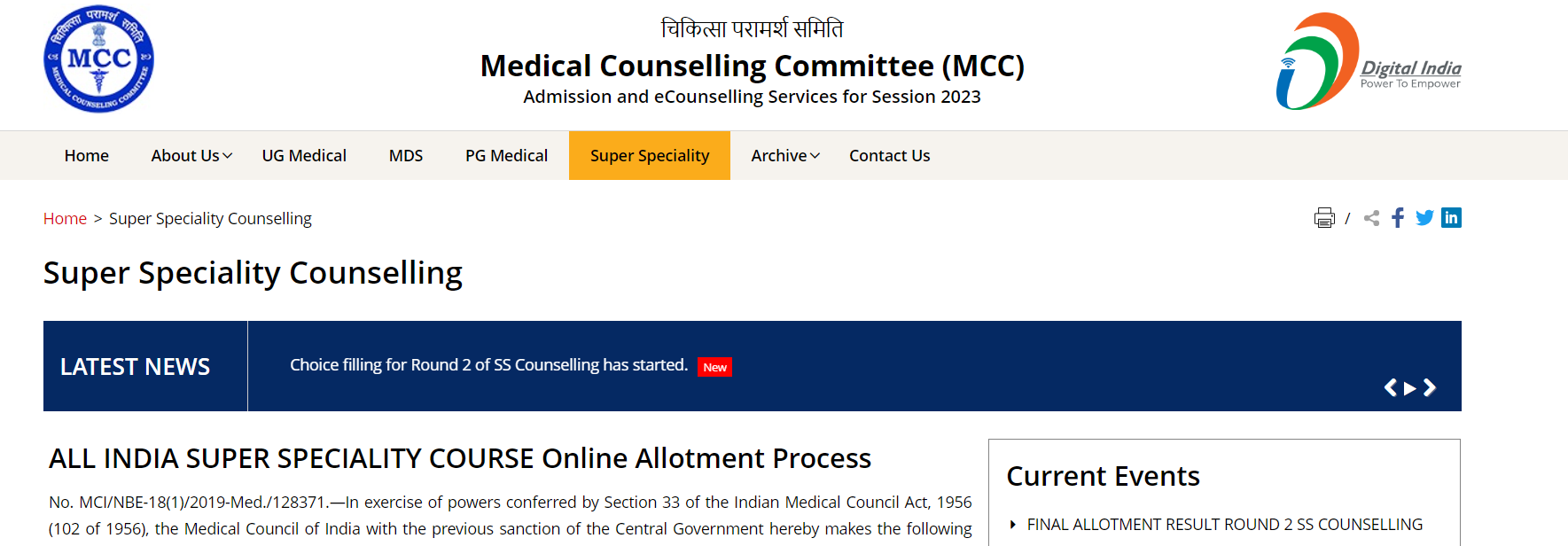The image size is (1568, 546).
Task: Expand the About Us dropdown
Action: 191,156
